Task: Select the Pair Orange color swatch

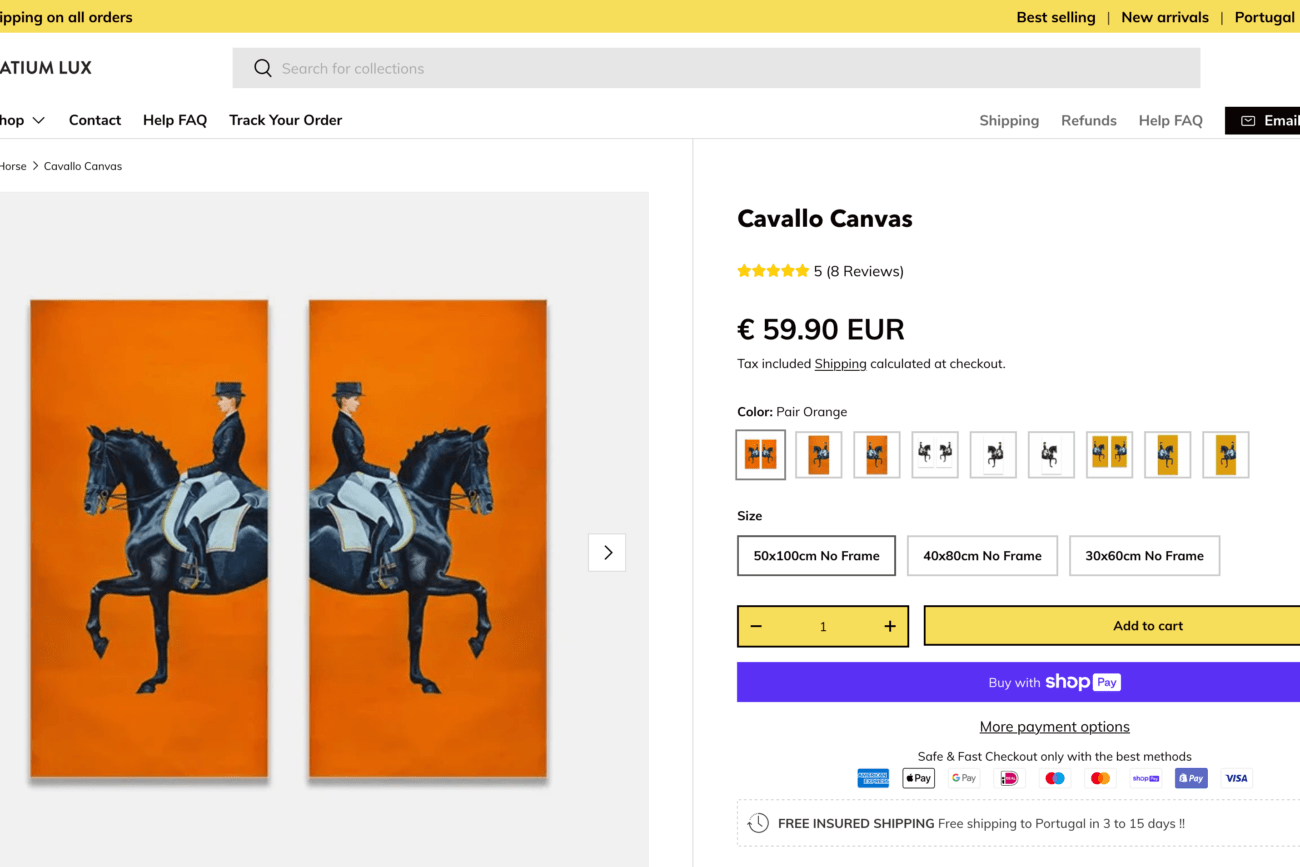Action: (x=761, y=455)
